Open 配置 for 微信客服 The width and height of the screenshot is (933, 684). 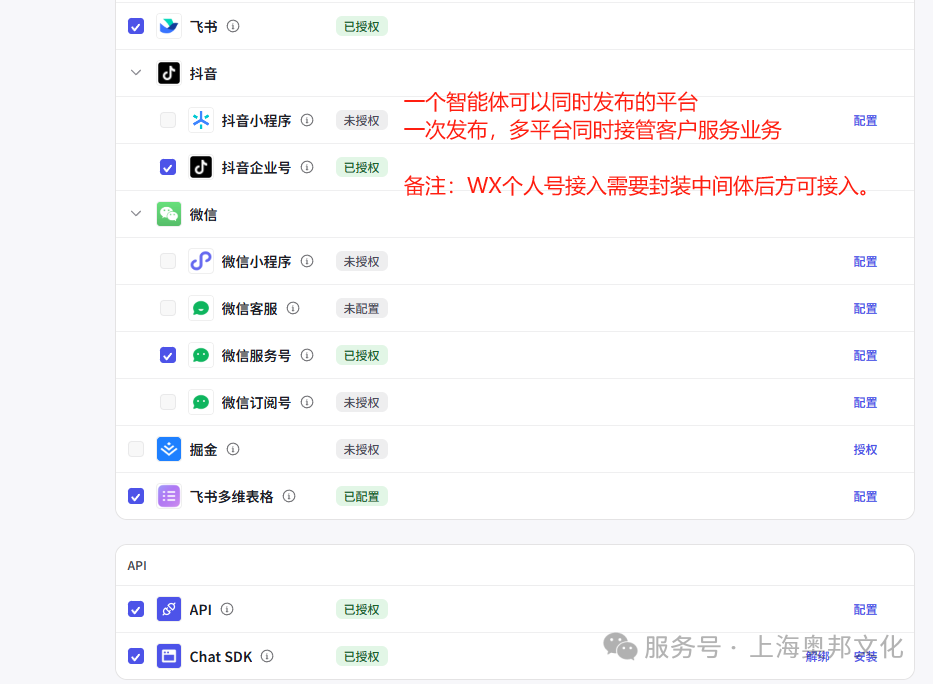[864, 308]
